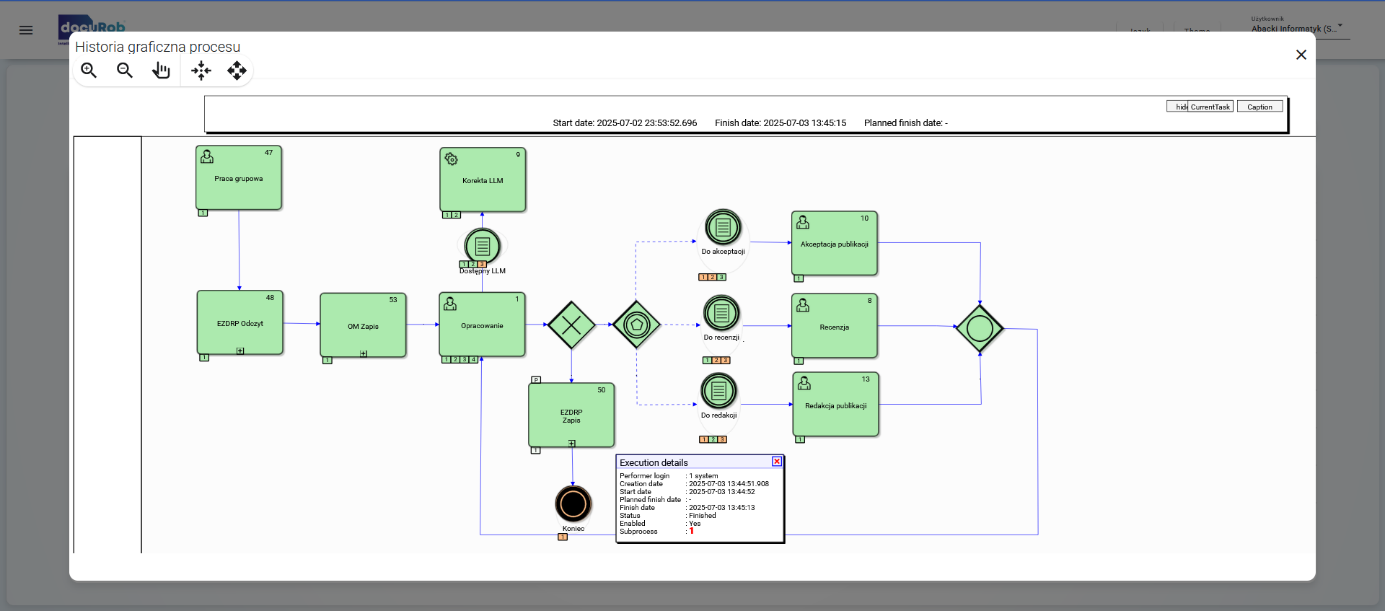
Task: Toggle the hide button in header
Action: coord(1177,107)
